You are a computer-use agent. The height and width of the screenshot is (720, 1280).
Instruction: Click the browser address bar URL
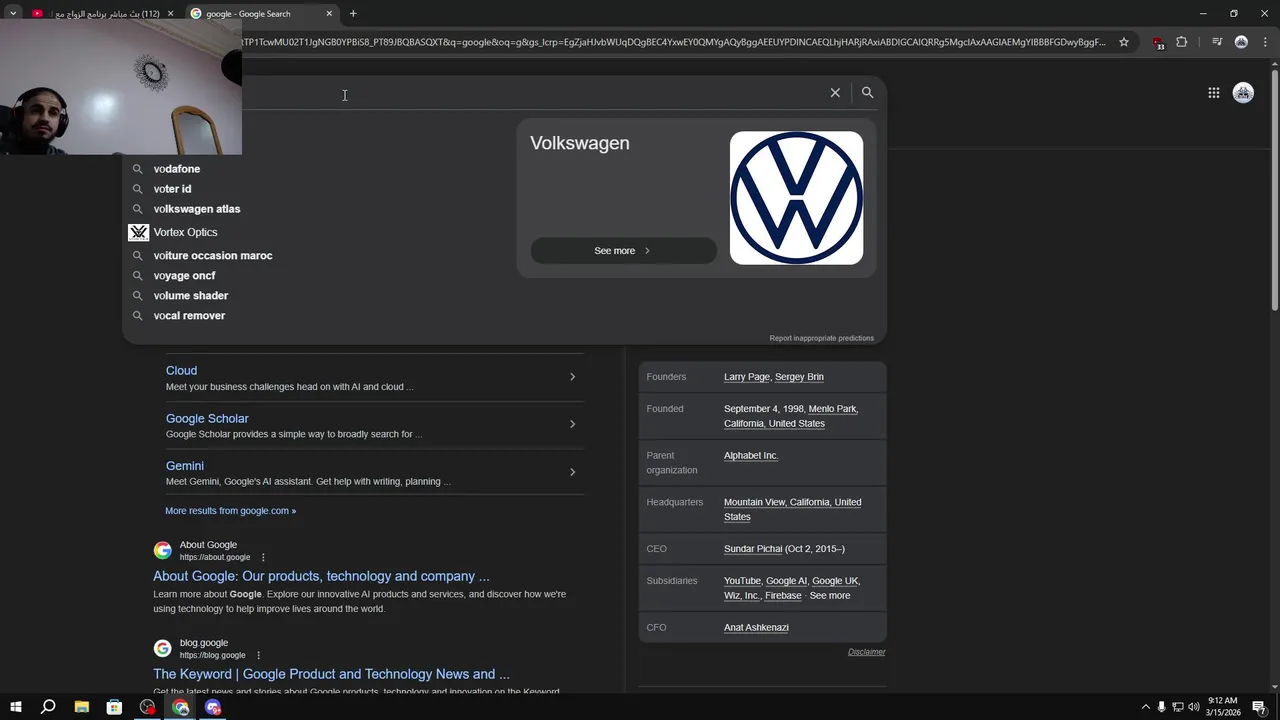click(675, 42)
